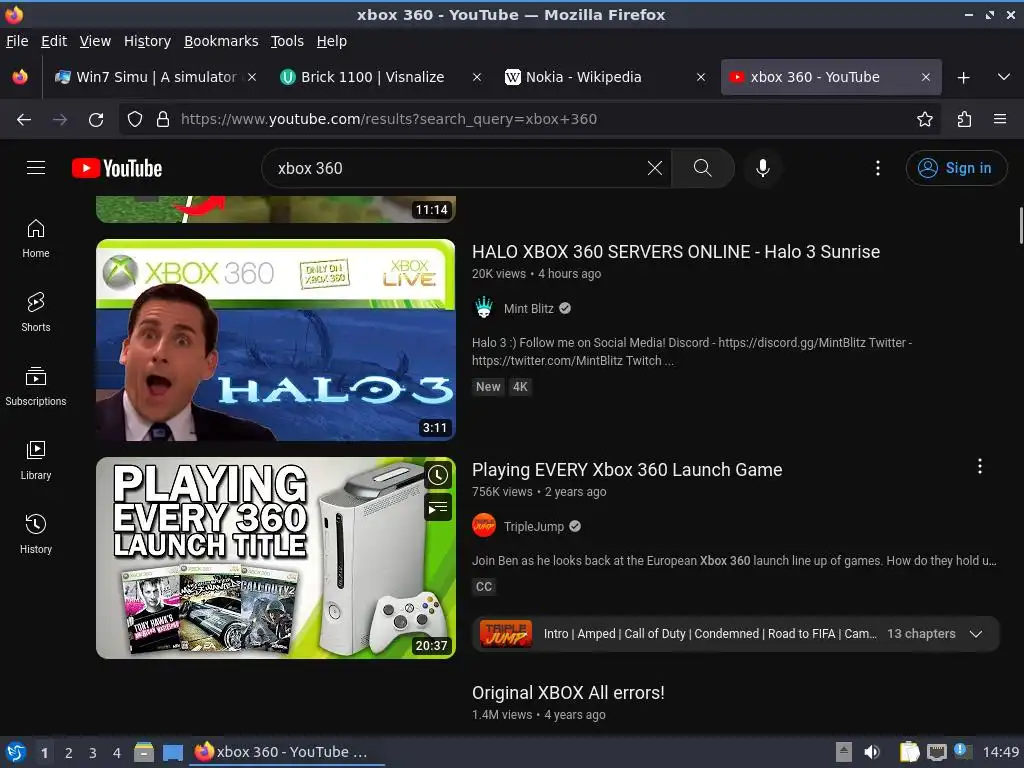Click the page vertical scrollbar

(1020, 225)
